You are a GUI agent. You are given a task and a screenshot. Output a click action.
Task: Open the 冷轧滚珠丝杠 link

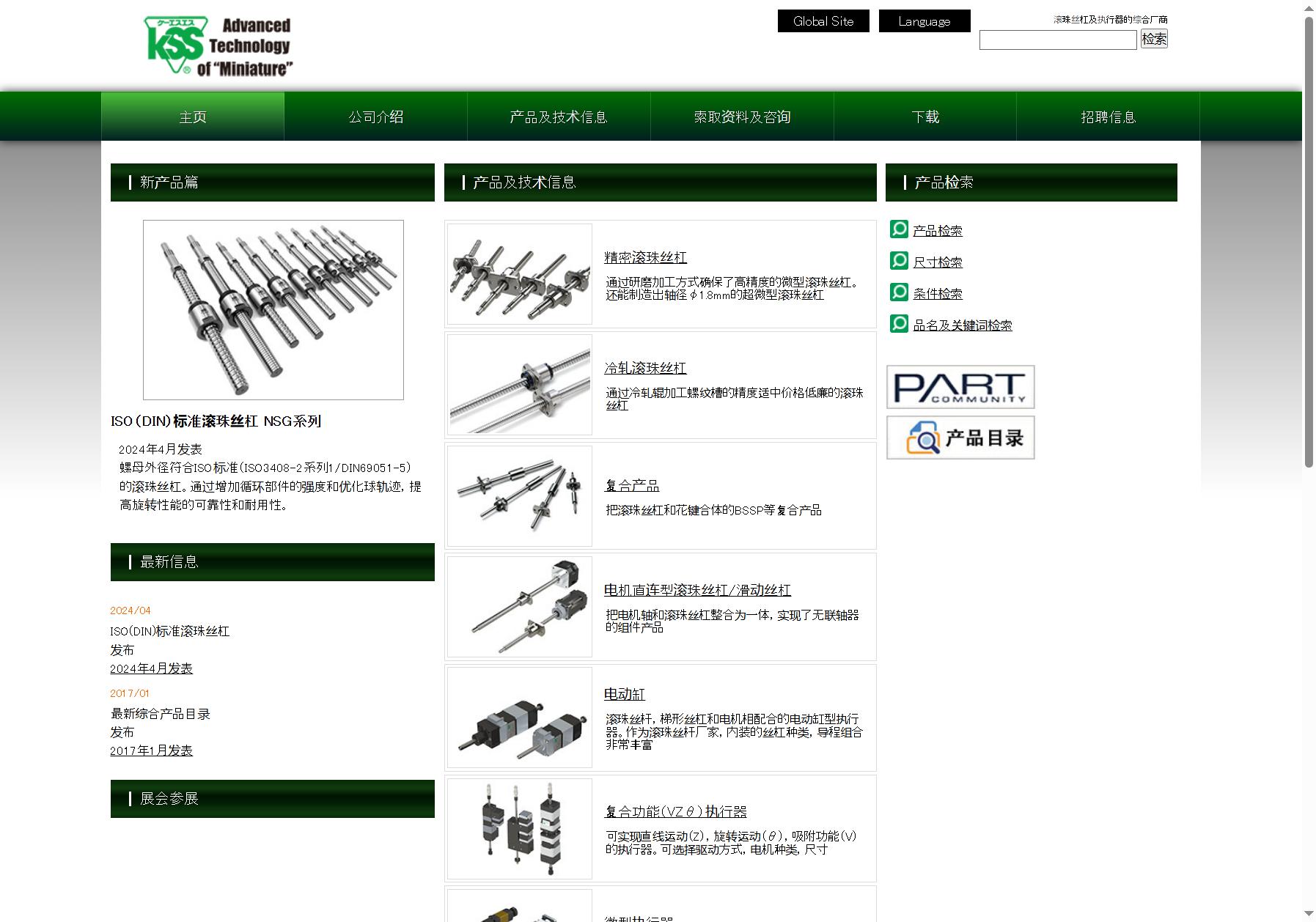tap(645, 368)
